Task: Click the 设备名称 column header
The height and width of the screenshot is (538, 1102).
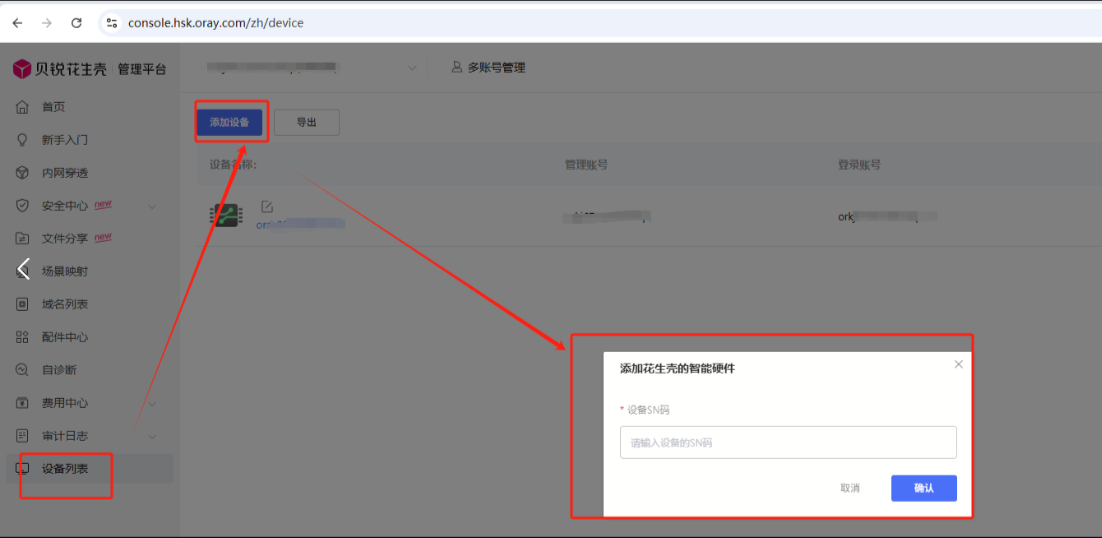Action: [x=233, y=165]
